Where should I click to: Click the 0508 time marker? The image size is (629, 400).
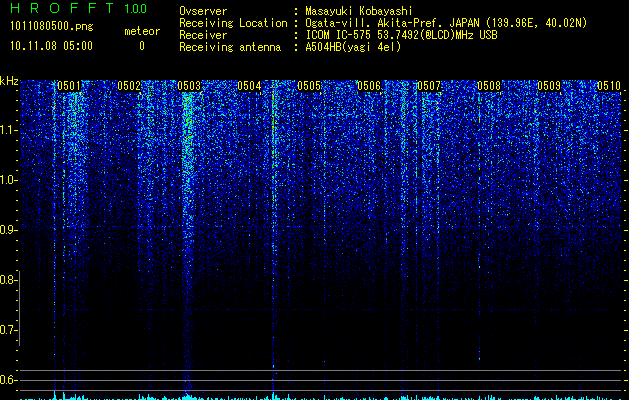coord(489,86)
